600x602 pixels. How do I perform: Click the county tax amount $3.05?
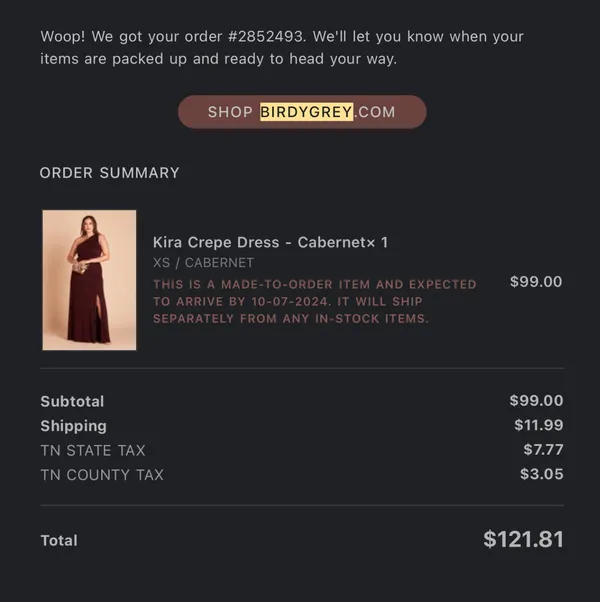coord(542,474)
